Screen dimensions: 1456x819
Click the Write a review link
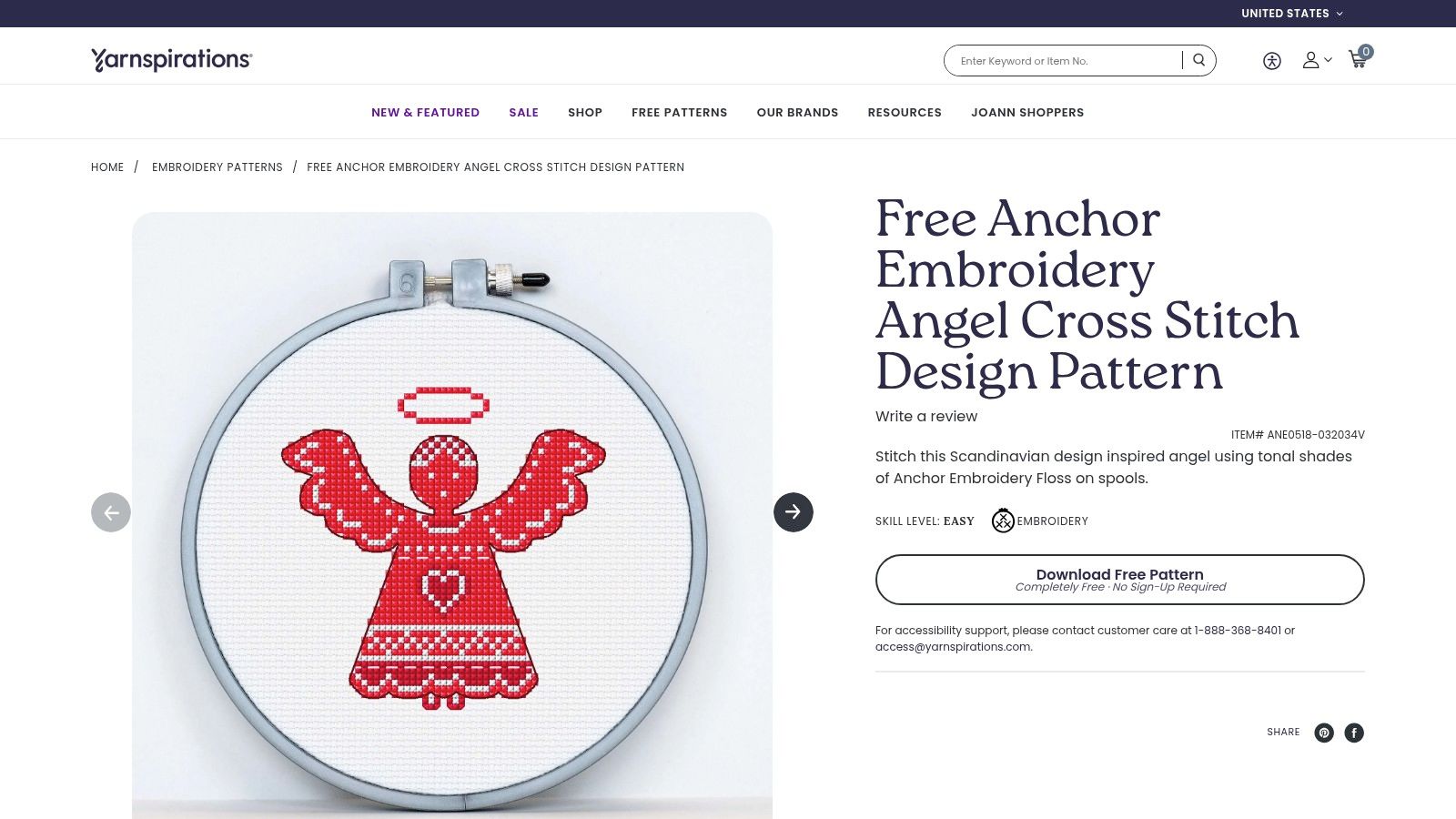pyautogui.click(x=926, y=416)
